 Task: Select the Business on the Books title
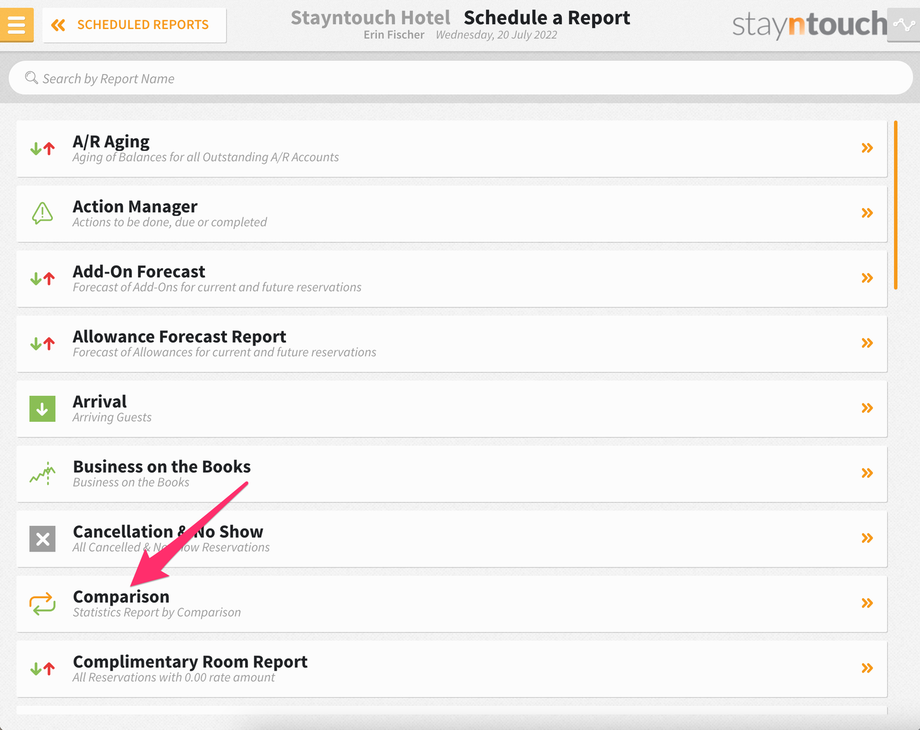point(162,467)
